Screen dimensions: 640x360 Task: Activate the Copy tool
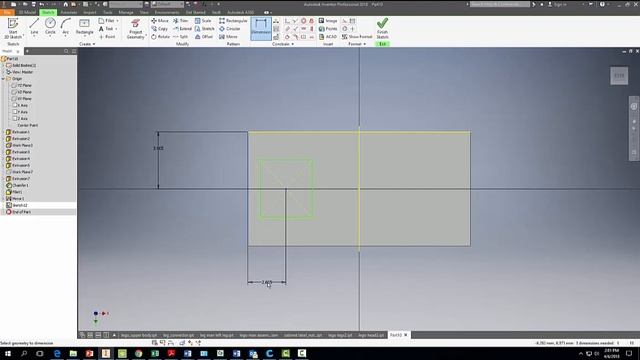coord(159,29)
